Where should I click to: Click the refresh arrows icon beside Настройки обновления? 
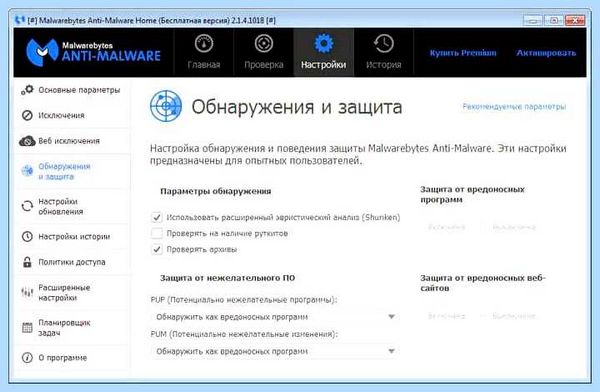tap(27, 206)
